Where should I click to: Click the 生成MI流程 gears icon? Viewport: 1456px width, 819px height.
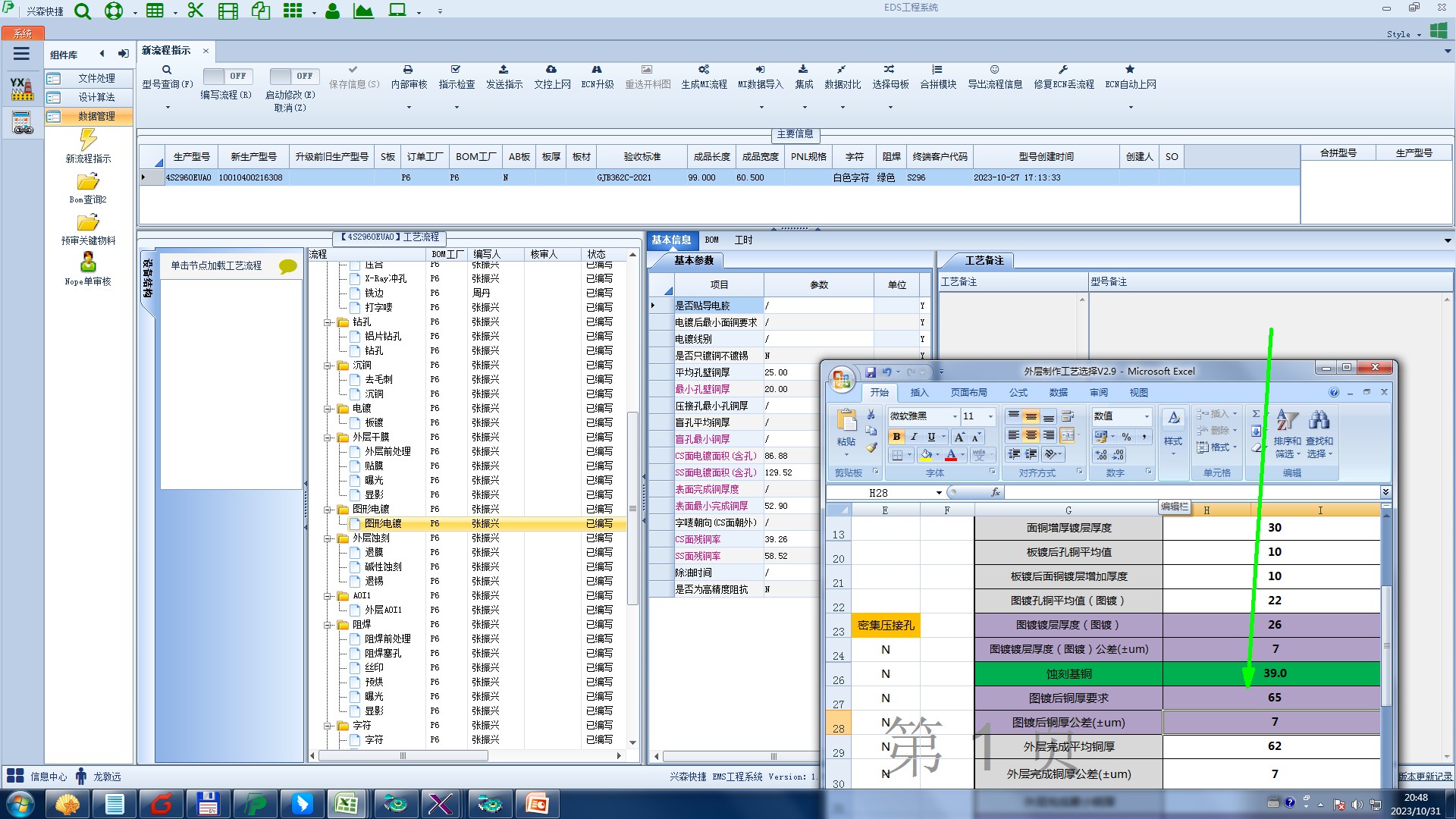[x=704, y=70]
